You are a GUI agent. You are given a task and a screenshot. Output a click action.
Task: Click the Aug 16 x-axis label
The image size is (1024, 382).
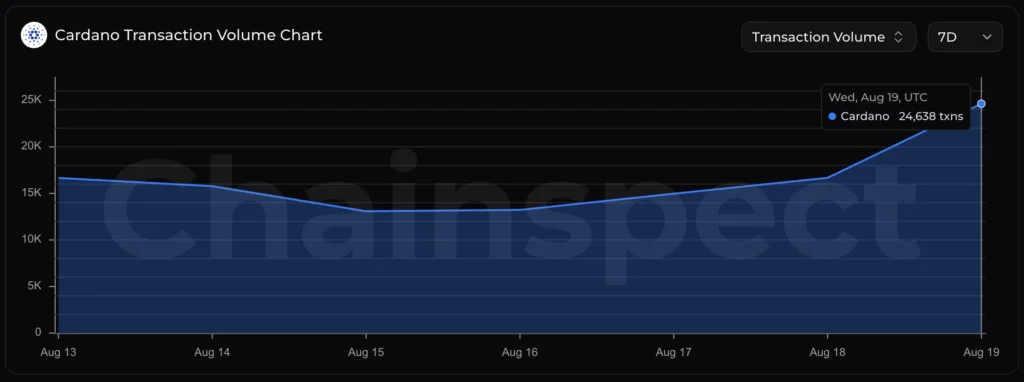[x=520, y=352]
